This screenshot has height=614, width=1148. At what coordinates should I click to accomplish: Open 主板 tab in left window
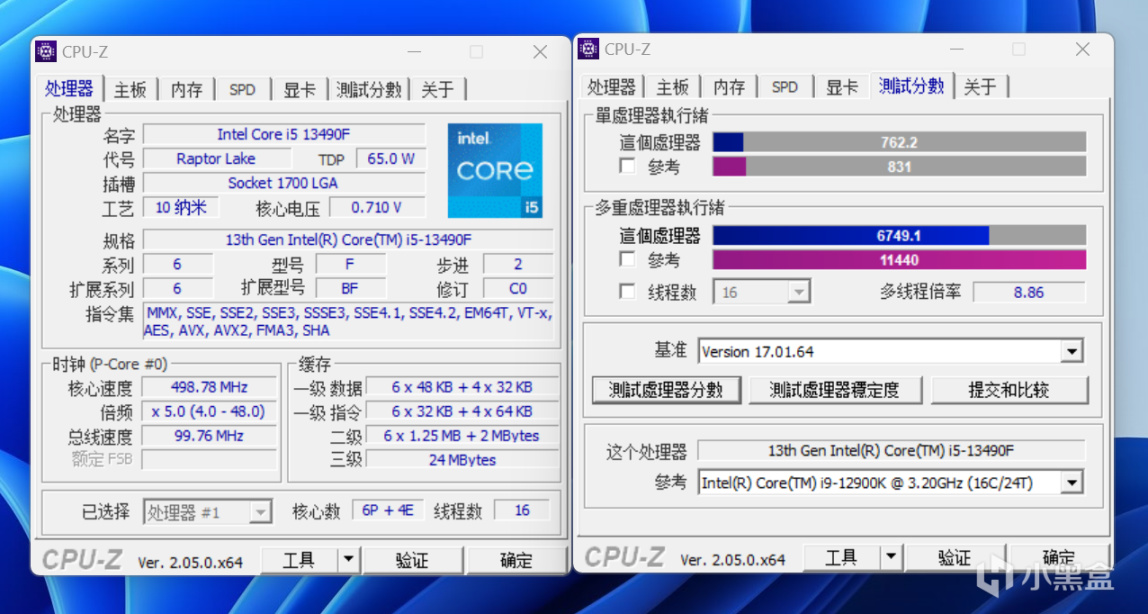tap(130, 90)
